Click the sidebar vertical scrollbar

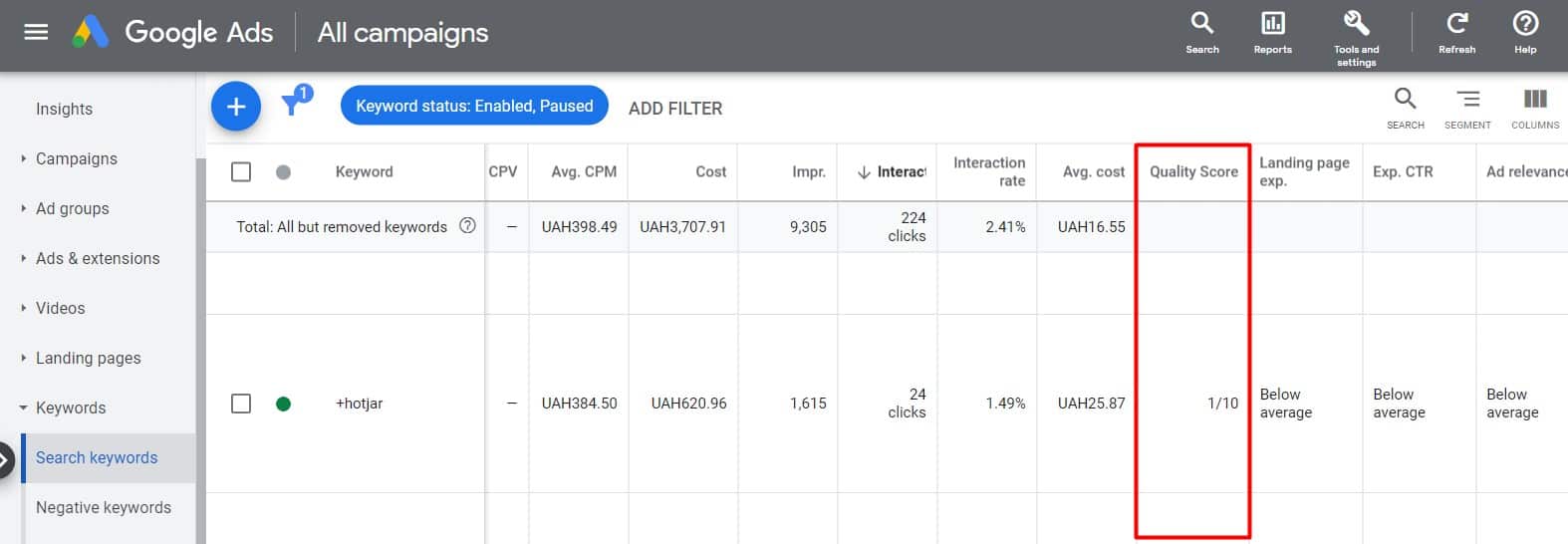pos(200,349)
